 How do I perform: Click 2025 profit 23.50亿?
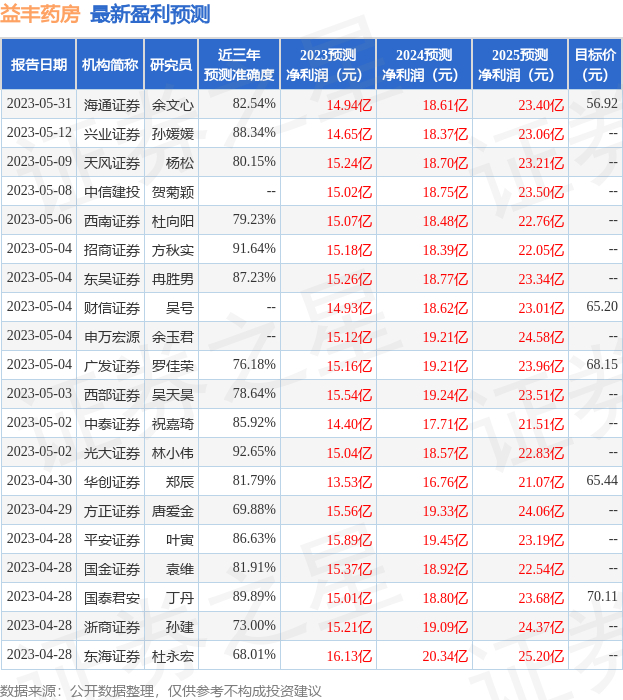coord(541,192)
